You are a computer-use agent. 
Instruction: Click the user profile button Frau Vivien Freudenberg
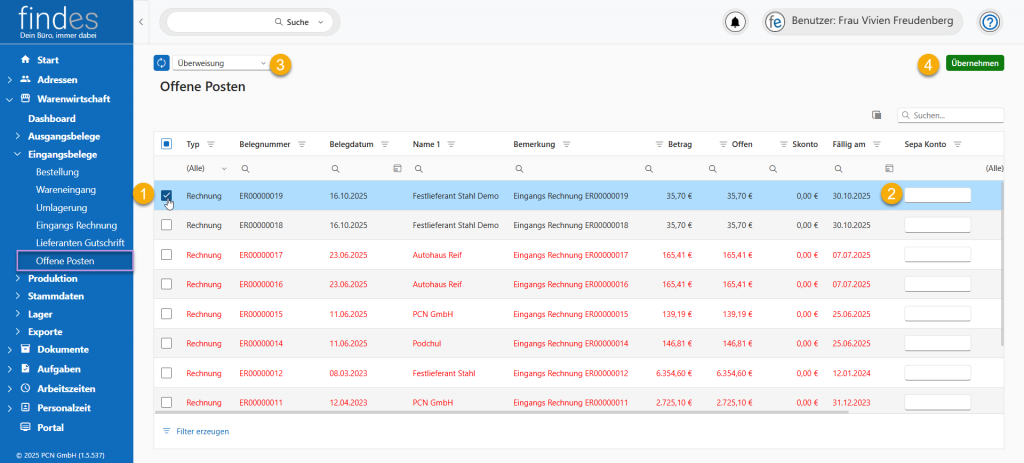click(864, 22)
